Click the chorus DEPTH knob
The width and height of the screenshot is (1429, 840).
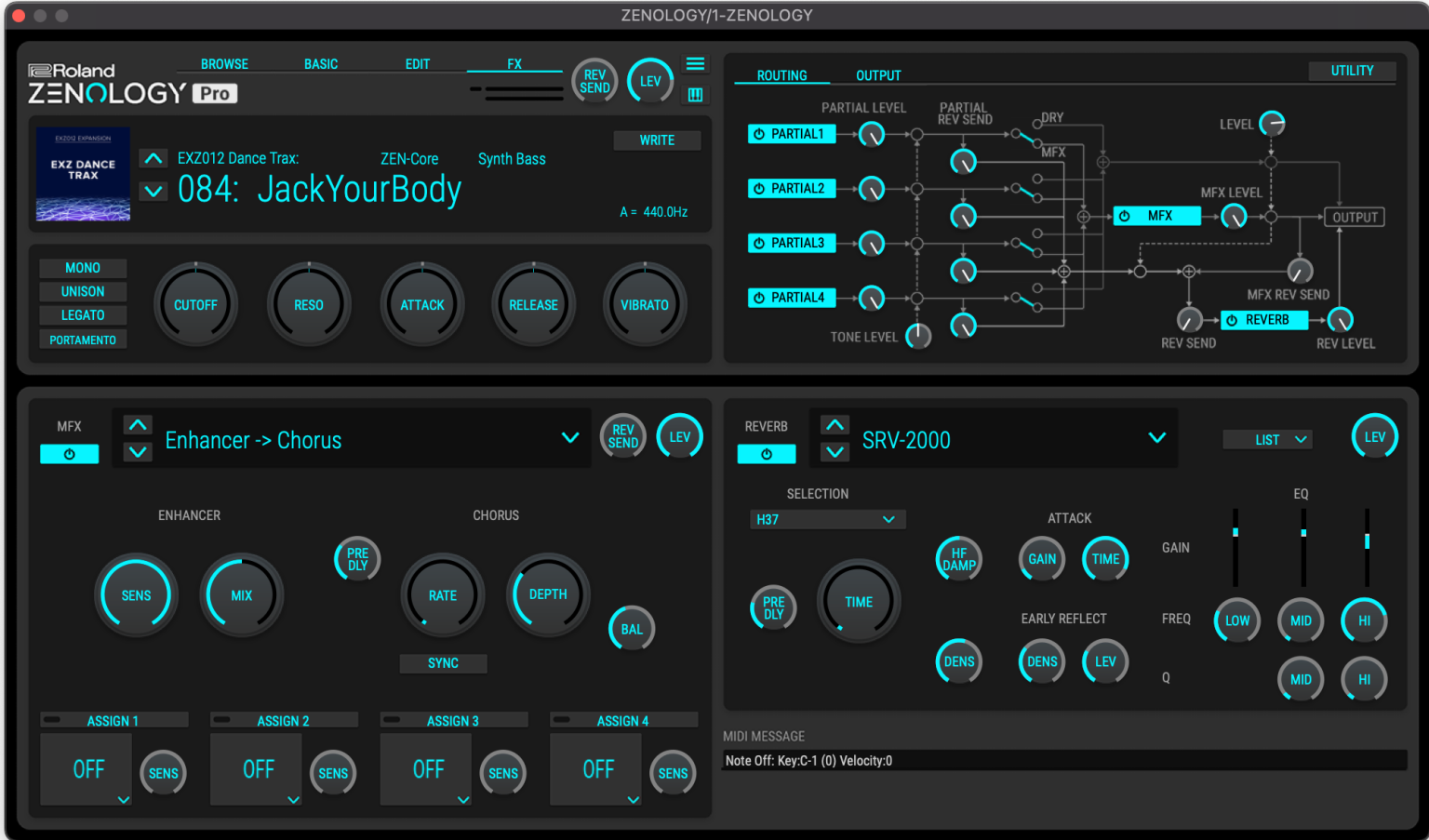(x=547, y=594)
